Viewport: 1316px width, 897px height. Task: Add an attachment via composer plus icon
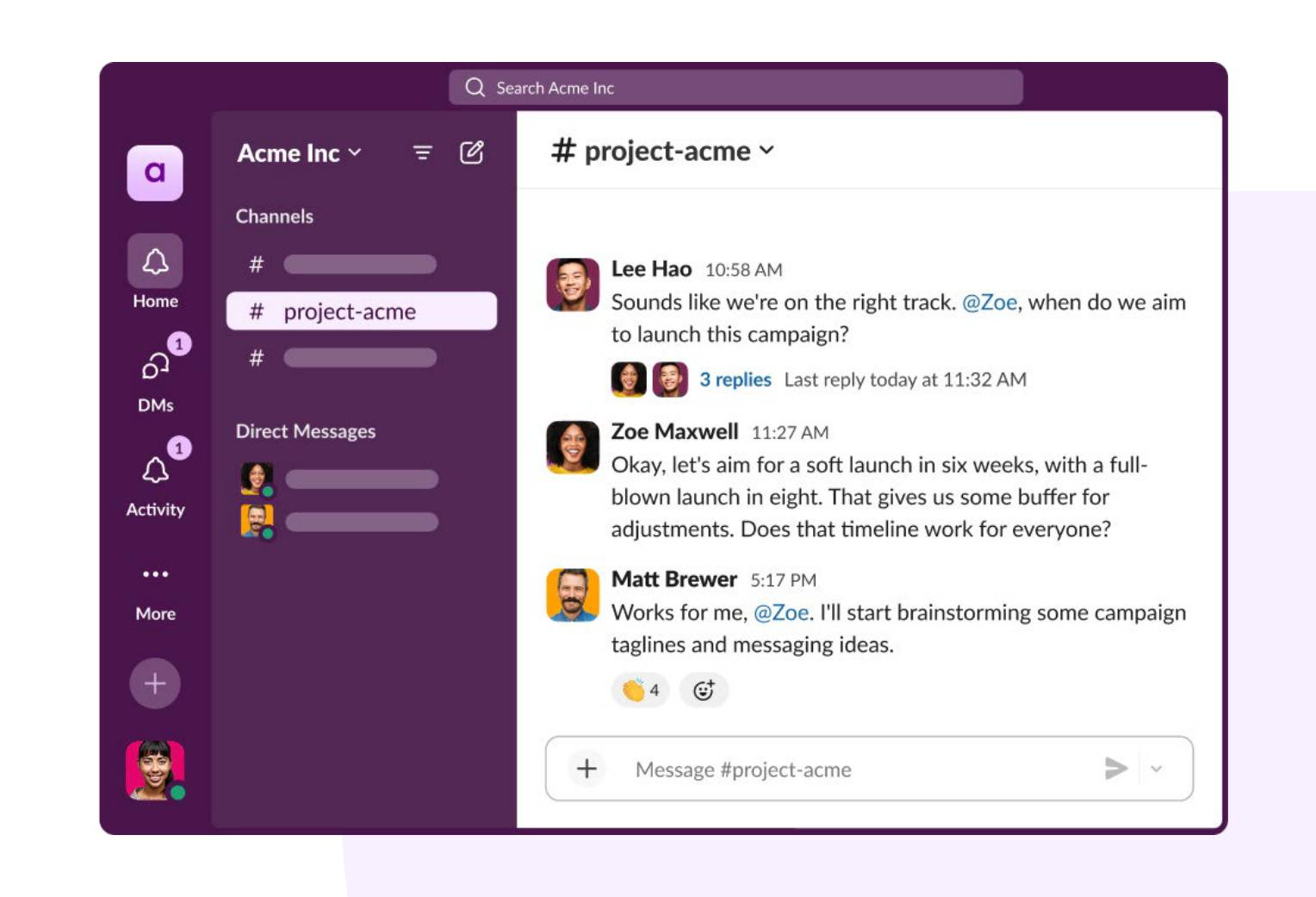coord(586,769)
